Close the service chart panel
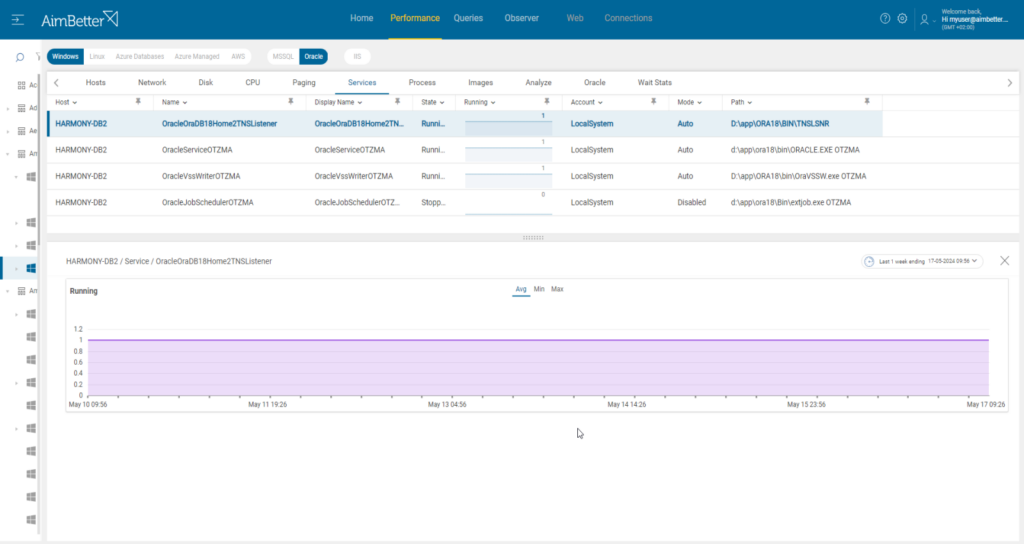1024x544 pixels. (1004, 261)
